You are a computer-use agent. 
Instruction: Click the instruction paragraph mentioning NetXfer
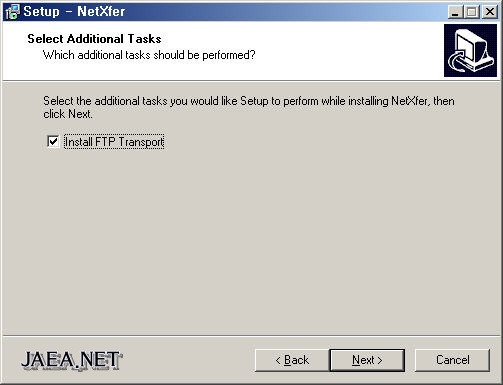(x=249, y=107)
